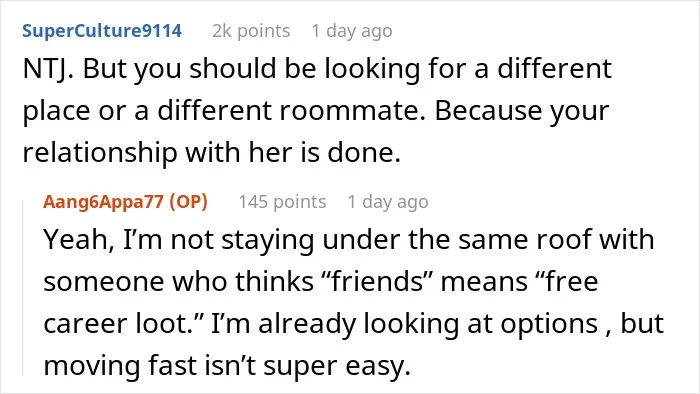Open Aang6Appa77's user profile
The width and height of the screenshot is (700, 394).
click(x=104, y=202)
